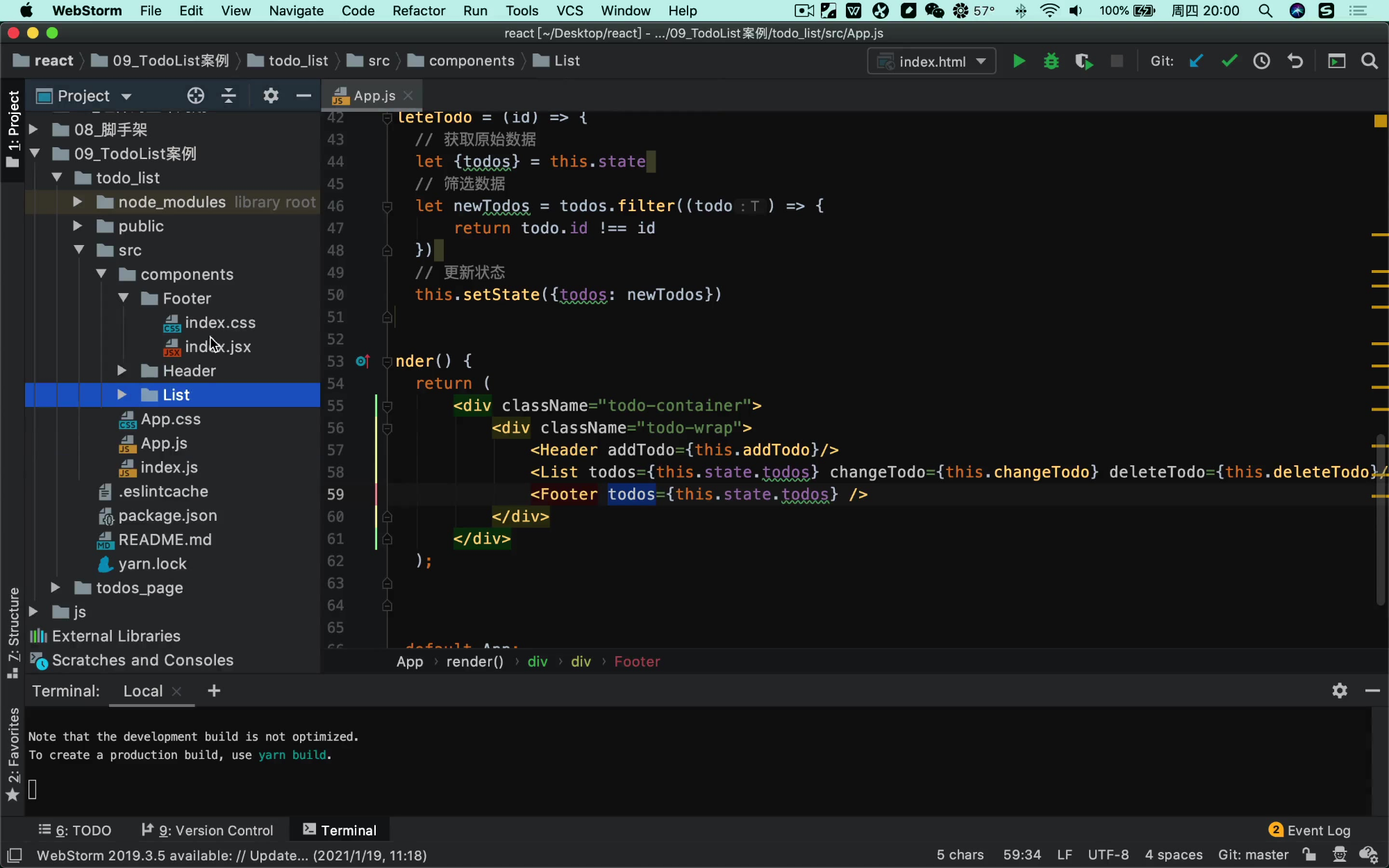Click yellow warning indicator atop error stripe
This screenshot has height=868, width=1389.
click(x=1380, y=121)
